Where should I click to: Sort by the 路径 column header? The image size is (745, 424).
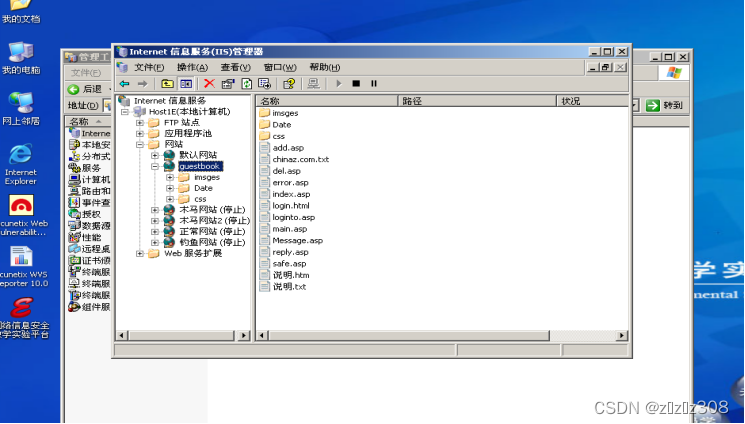[x=477, y=101]
